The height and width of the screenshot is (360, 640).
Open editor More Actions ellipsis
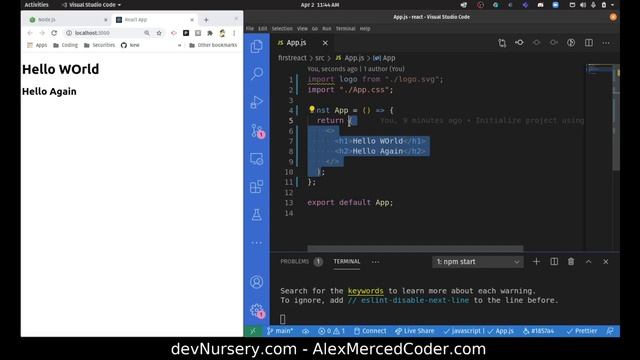(606, 42)
